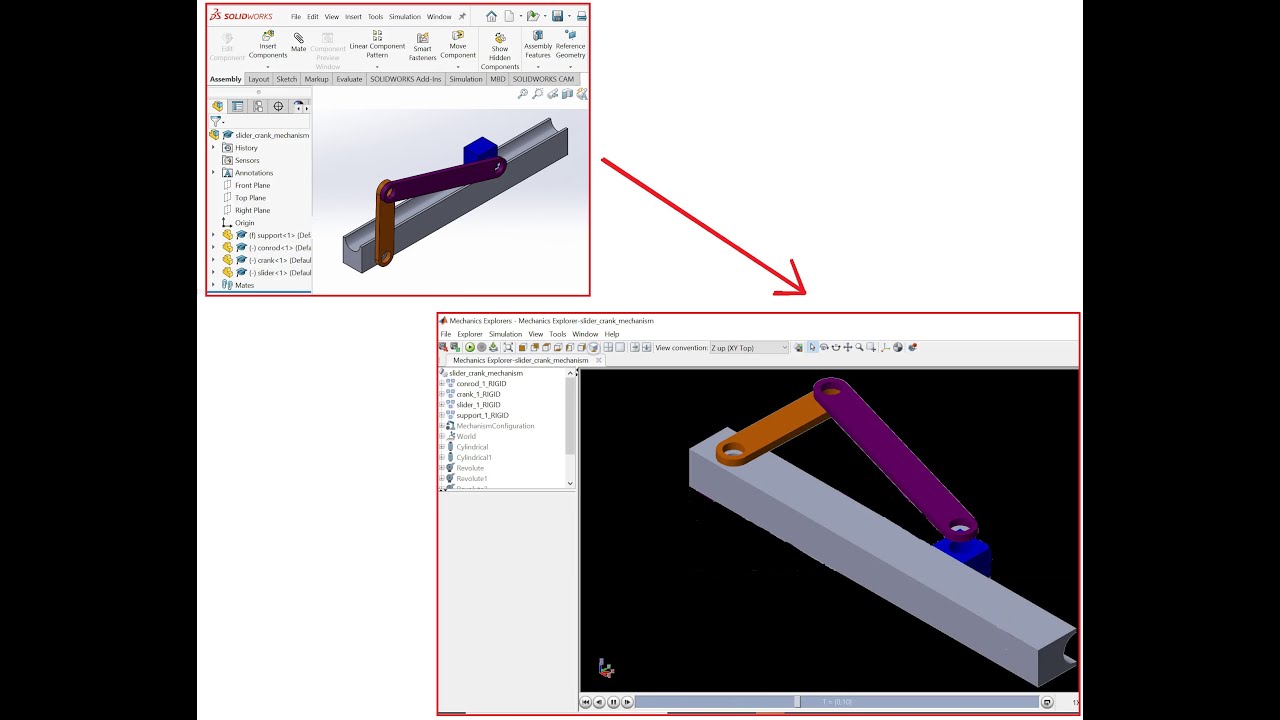Click the Open file icon in SolidWorks
This screenshot has height=720, width=1280.
click(533, 16)
